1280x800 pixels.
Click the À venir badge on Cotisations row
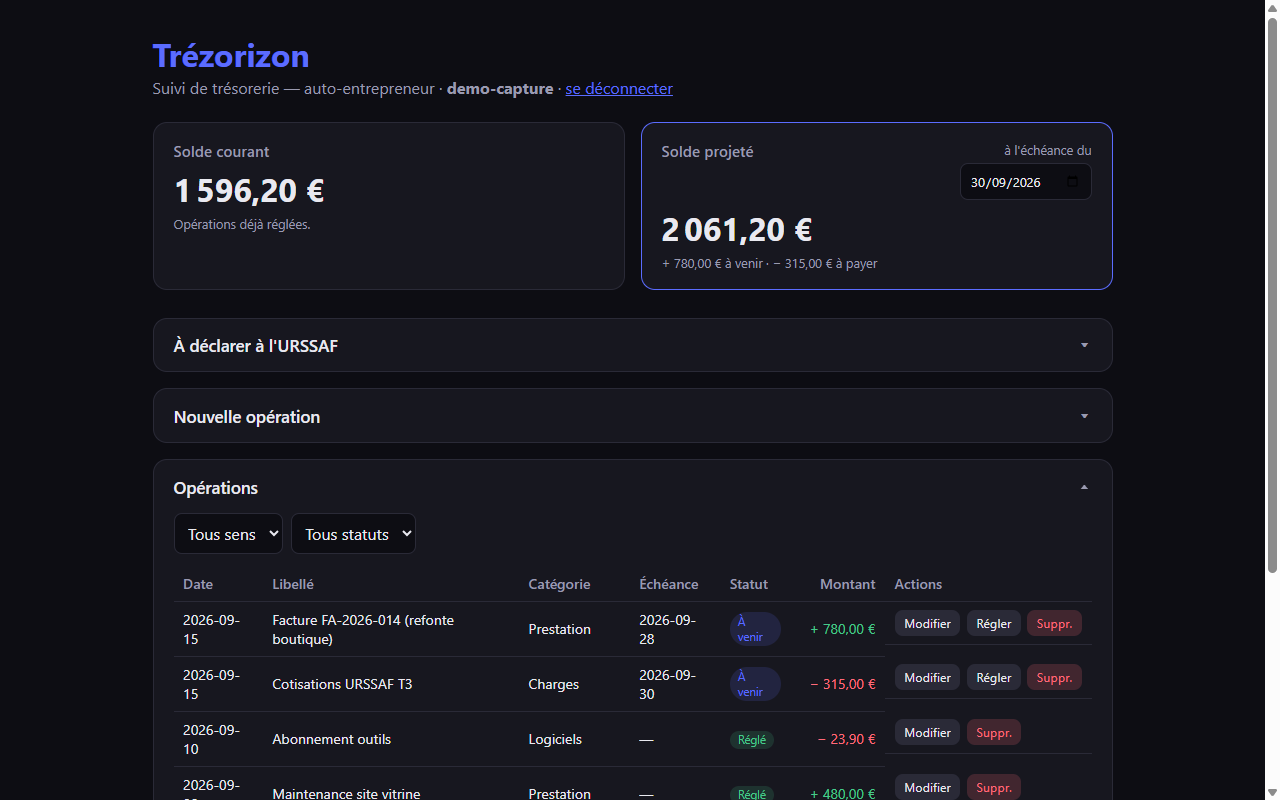[x=755, y=684]
